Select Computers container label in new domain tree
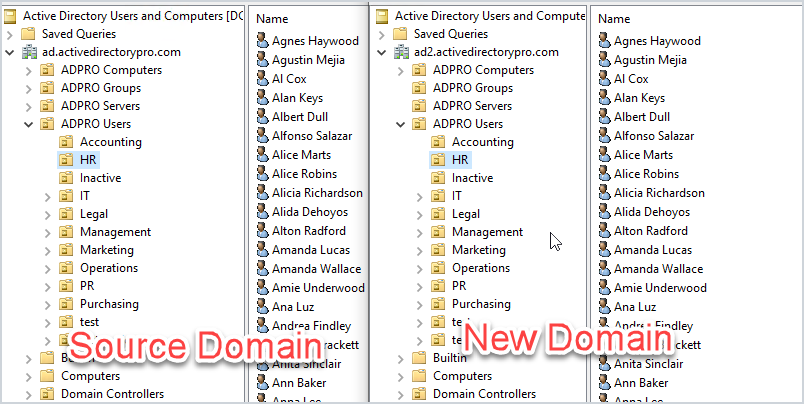804x404 pixels. (463, 376)
